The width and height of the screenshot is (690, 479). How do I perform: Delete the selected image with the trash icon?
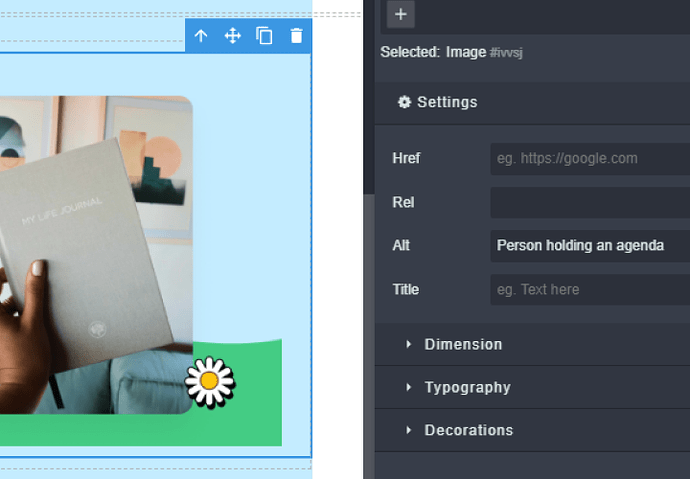pyautogui.click(x=297, y=36)
